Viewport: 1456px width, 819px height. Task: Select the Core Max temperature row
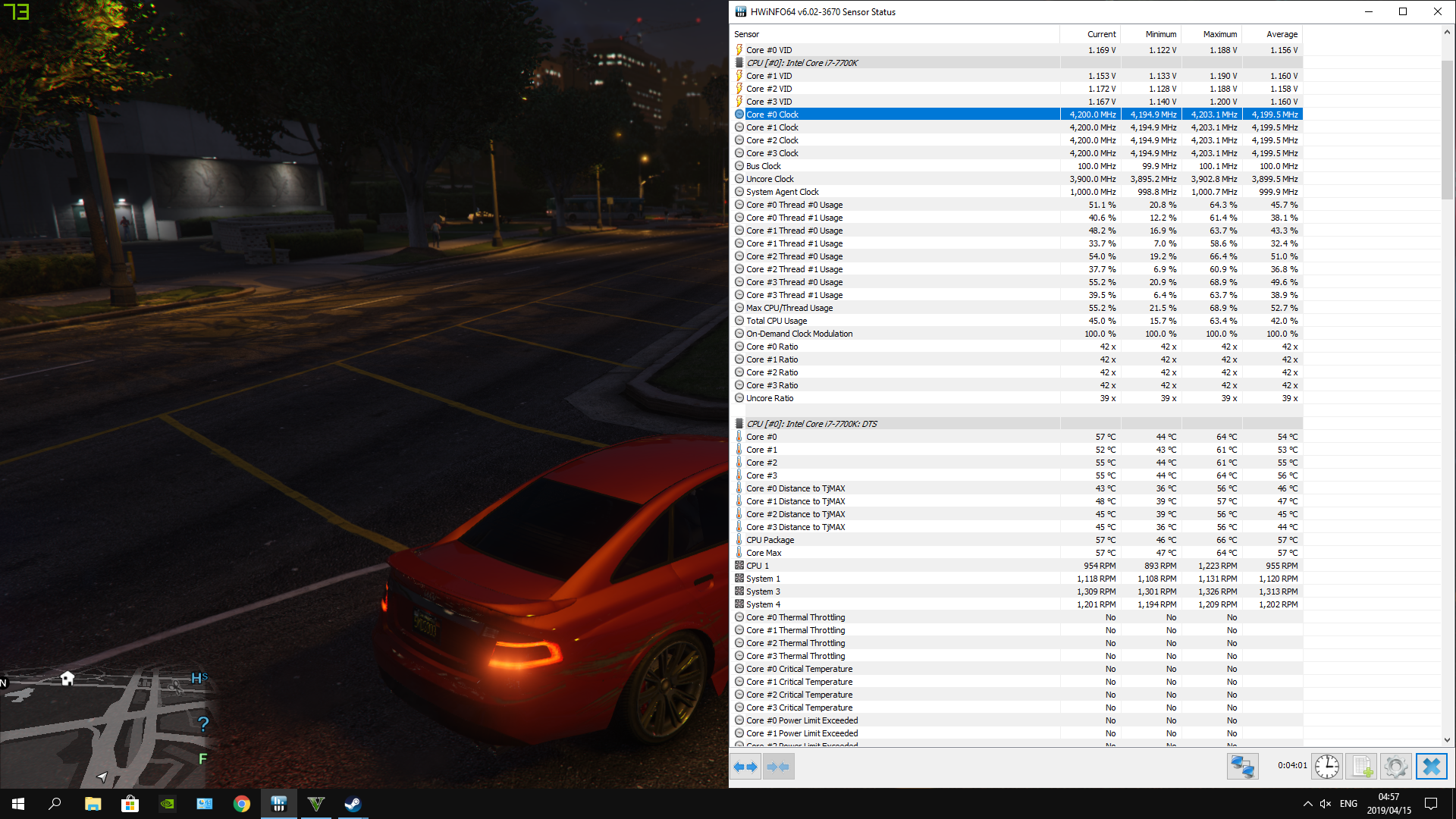1017,553
